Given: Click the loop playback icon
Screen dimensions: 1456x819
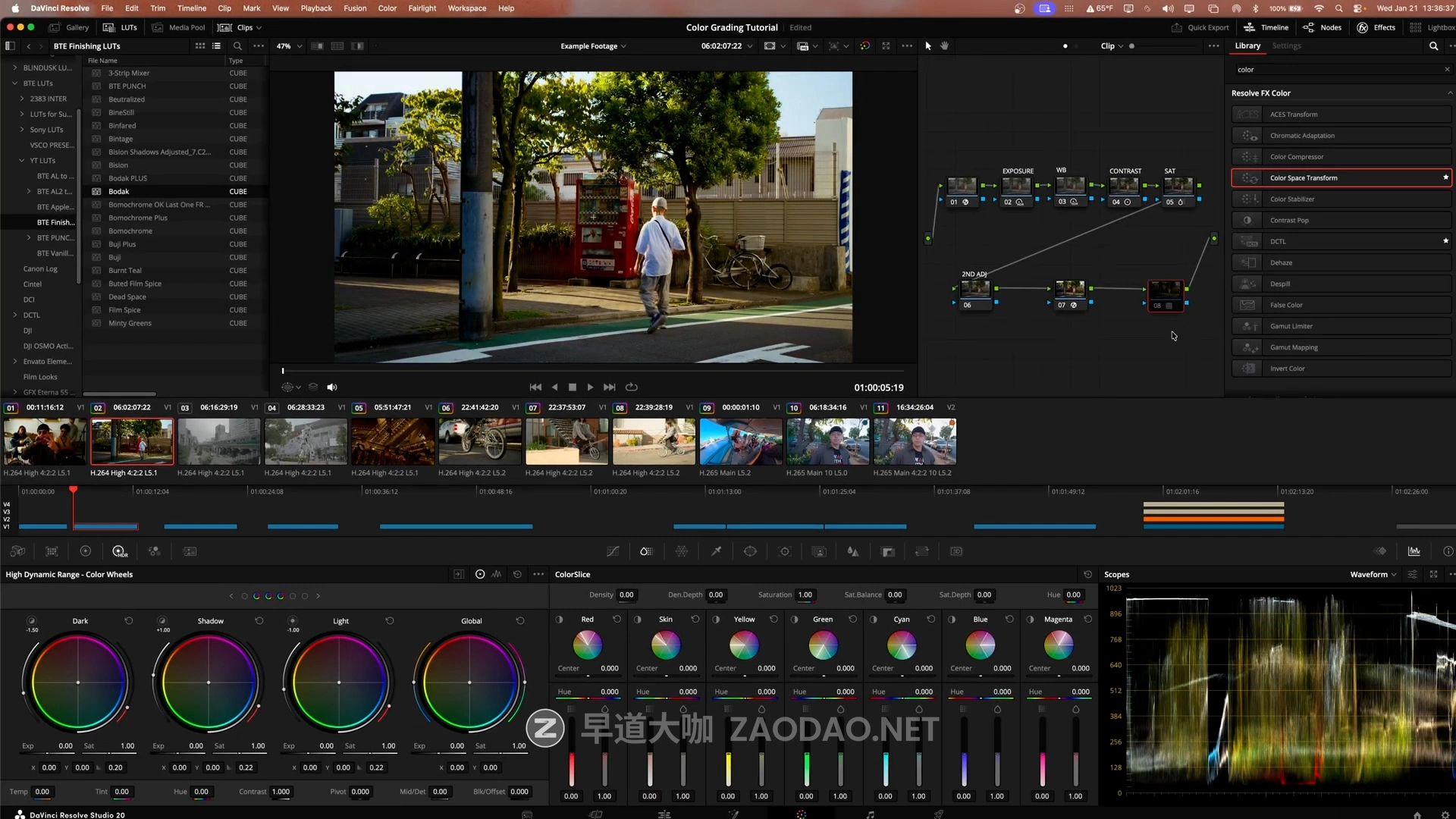Looking at the screenshot, I should click(631, 387).
